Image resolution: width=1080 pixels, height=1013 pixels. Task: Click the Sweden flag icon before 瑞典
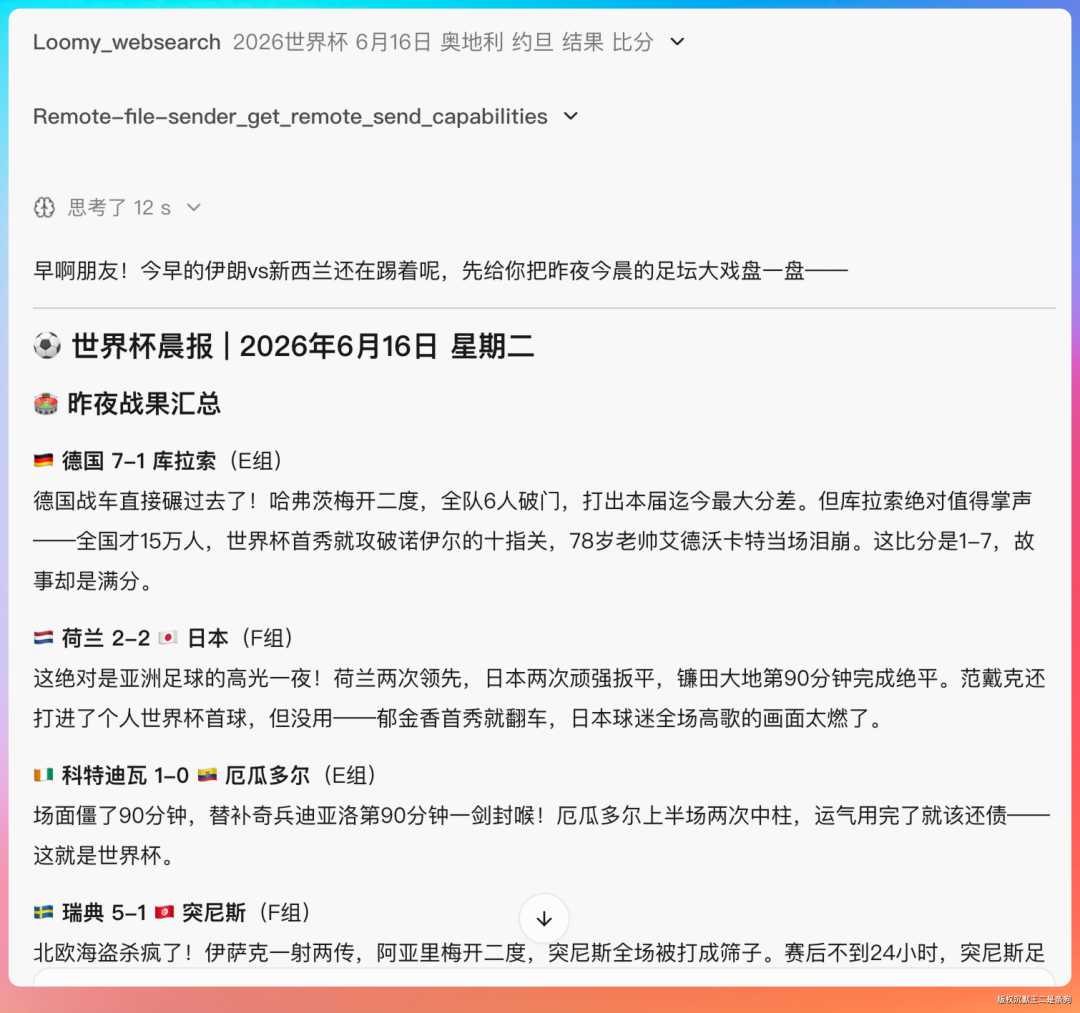click(43, 912)
